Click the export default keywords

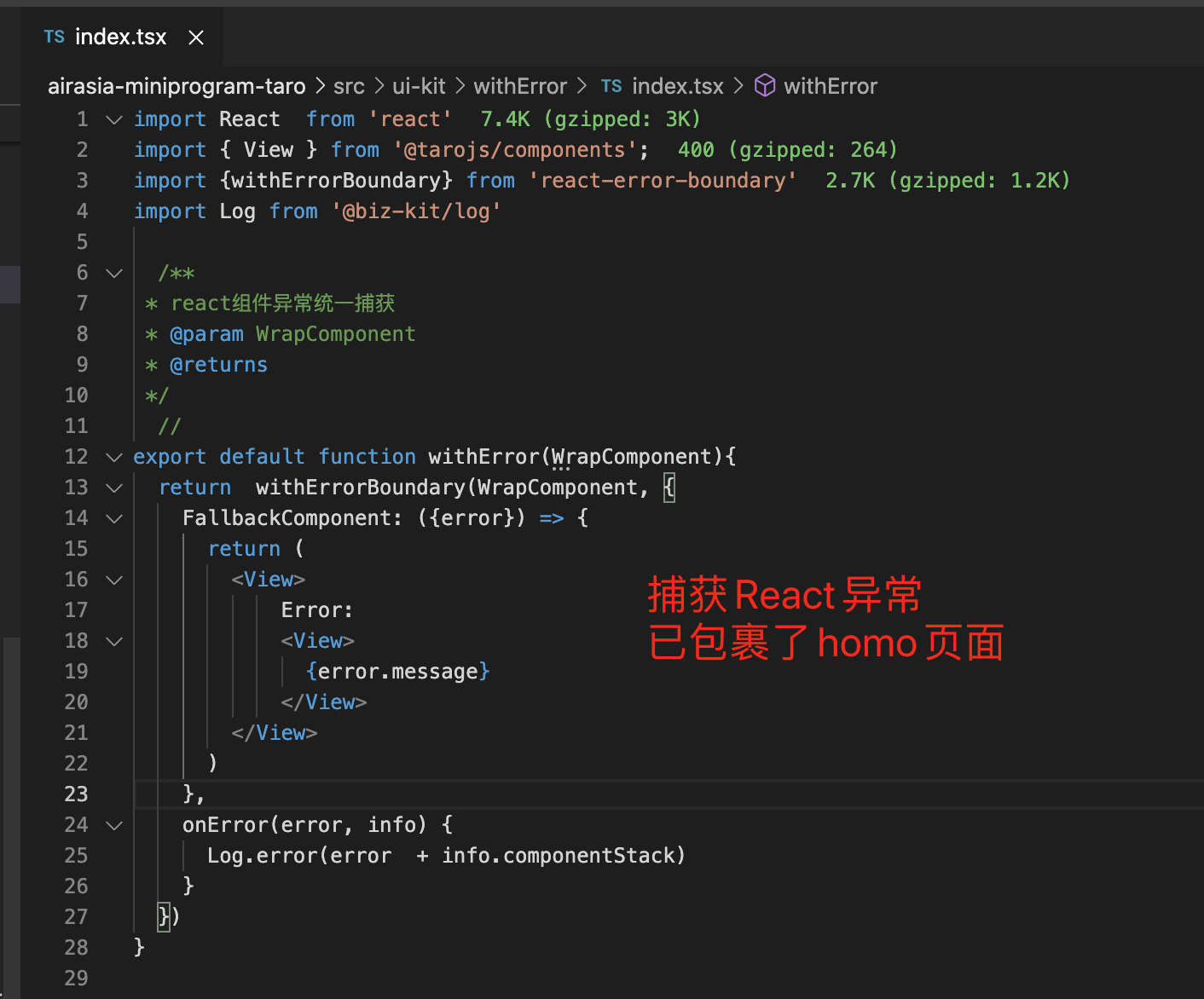coord(219,457)
